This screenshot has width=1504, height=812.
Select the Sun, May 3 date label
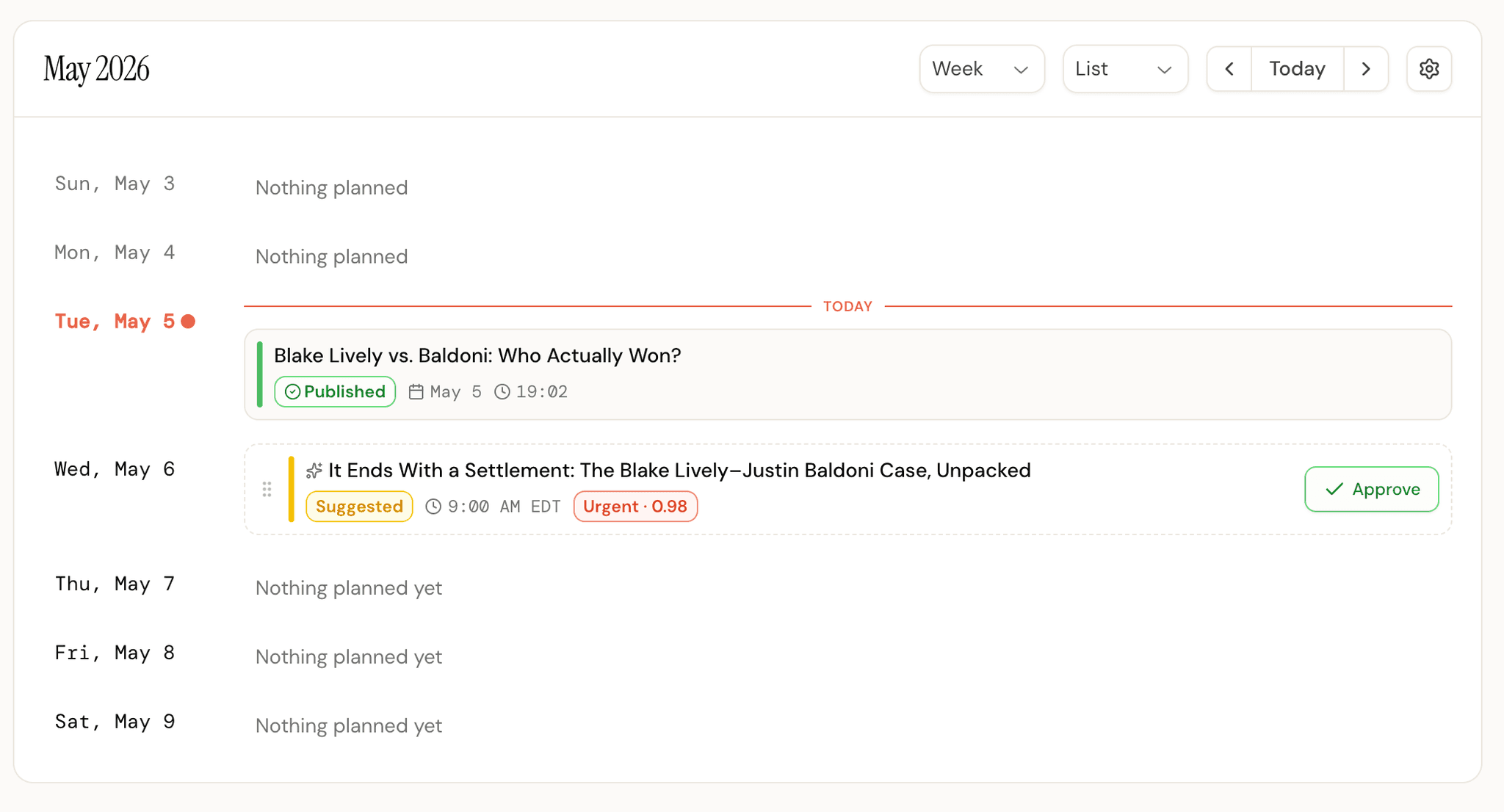tap(115, 184)
